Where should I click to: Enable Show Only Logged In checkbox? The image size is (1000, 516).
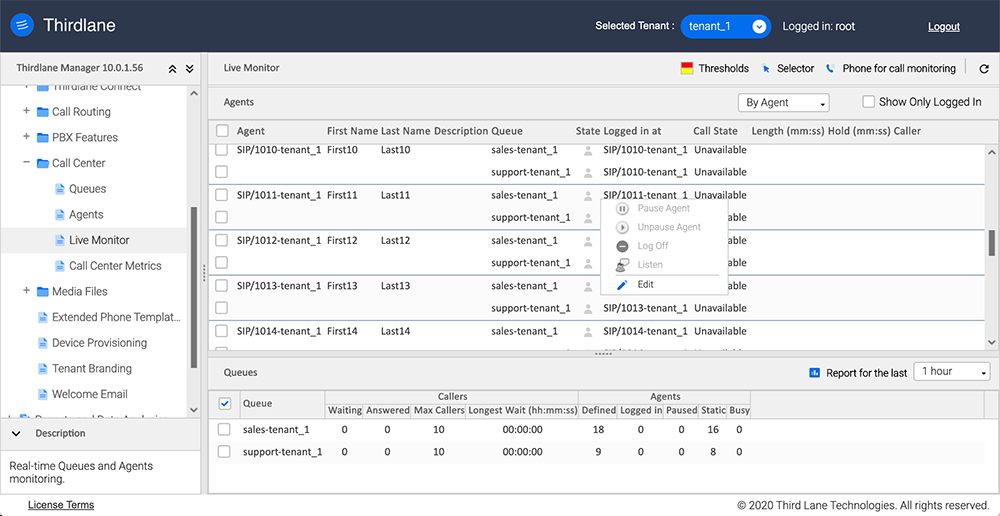click(869, 102)
